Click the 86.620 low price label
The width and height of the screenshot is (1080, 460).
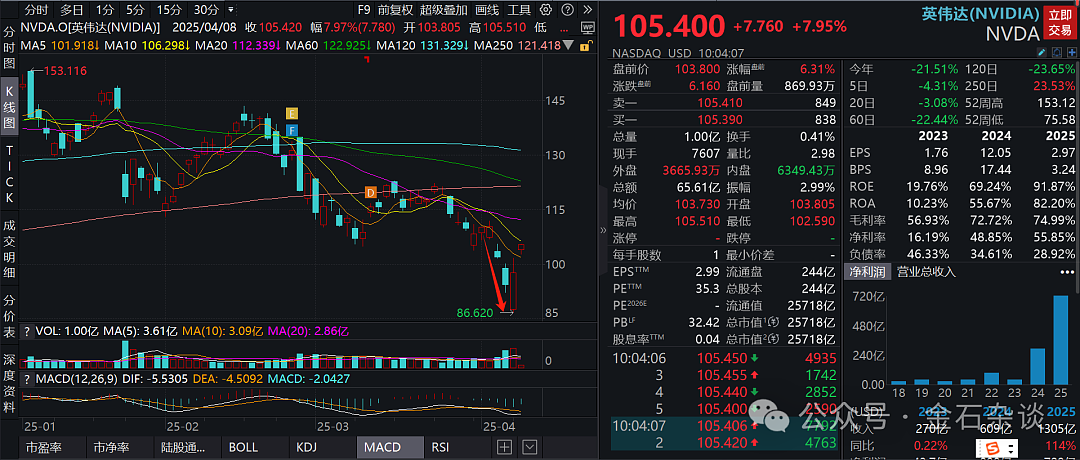point(475,313)
